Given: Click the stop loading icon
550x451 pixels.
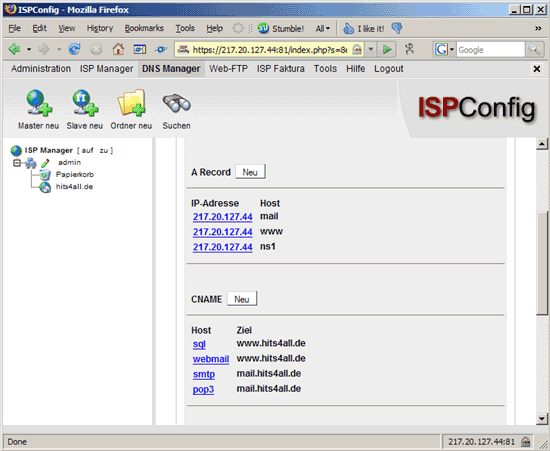Looking at the screenshot, I should [x=96, y=49].
